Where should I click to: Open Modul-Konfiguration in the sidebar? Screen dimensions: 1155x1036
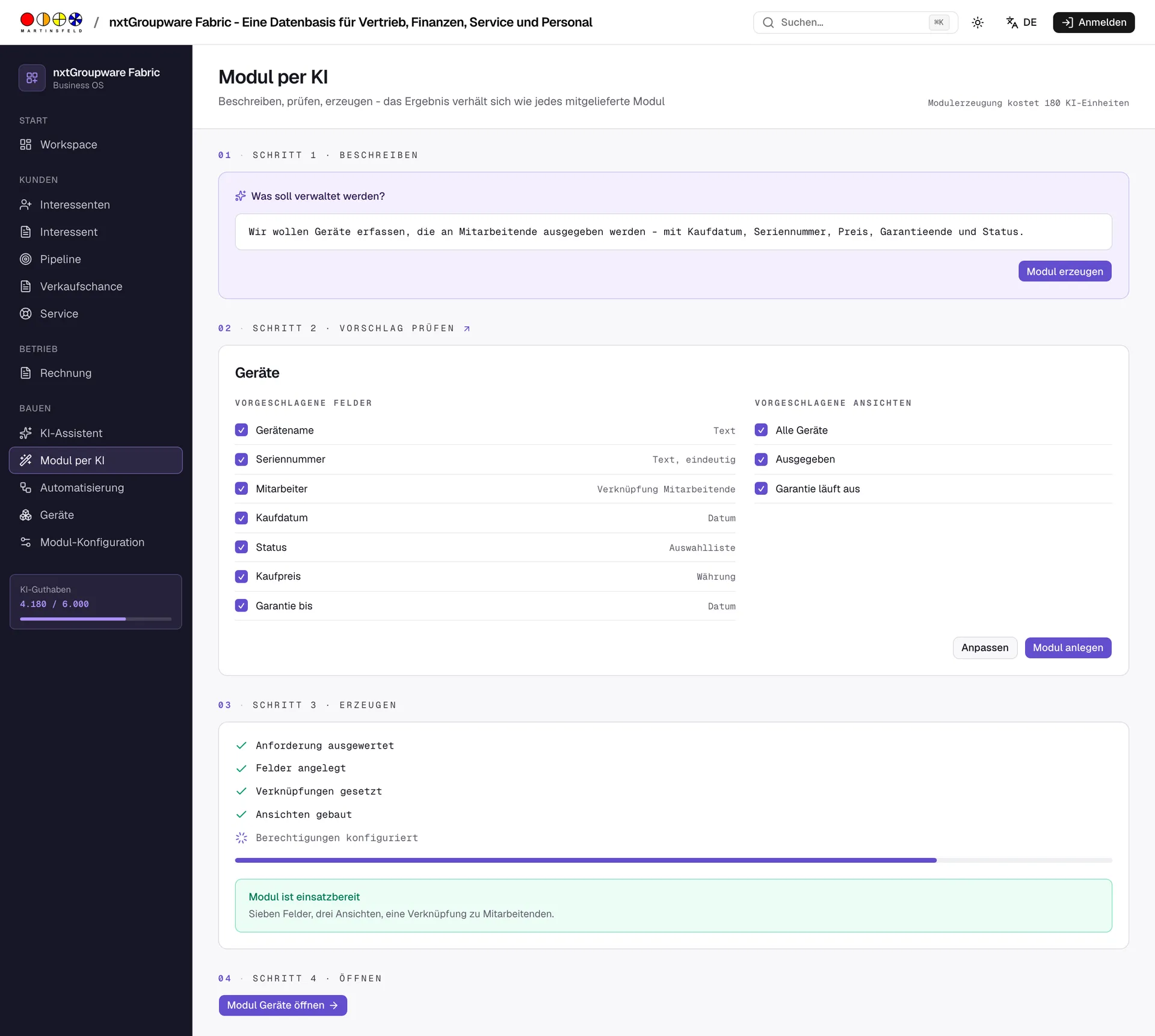click(x=96, y=542)
